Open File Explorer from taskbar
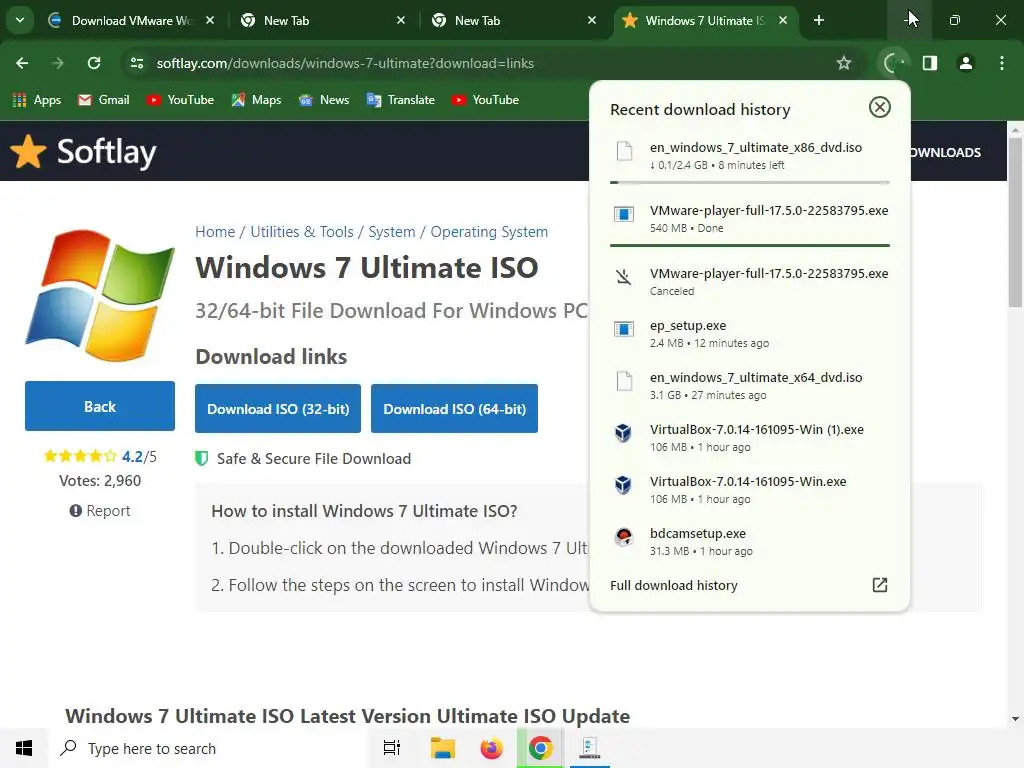 (443, 748)
